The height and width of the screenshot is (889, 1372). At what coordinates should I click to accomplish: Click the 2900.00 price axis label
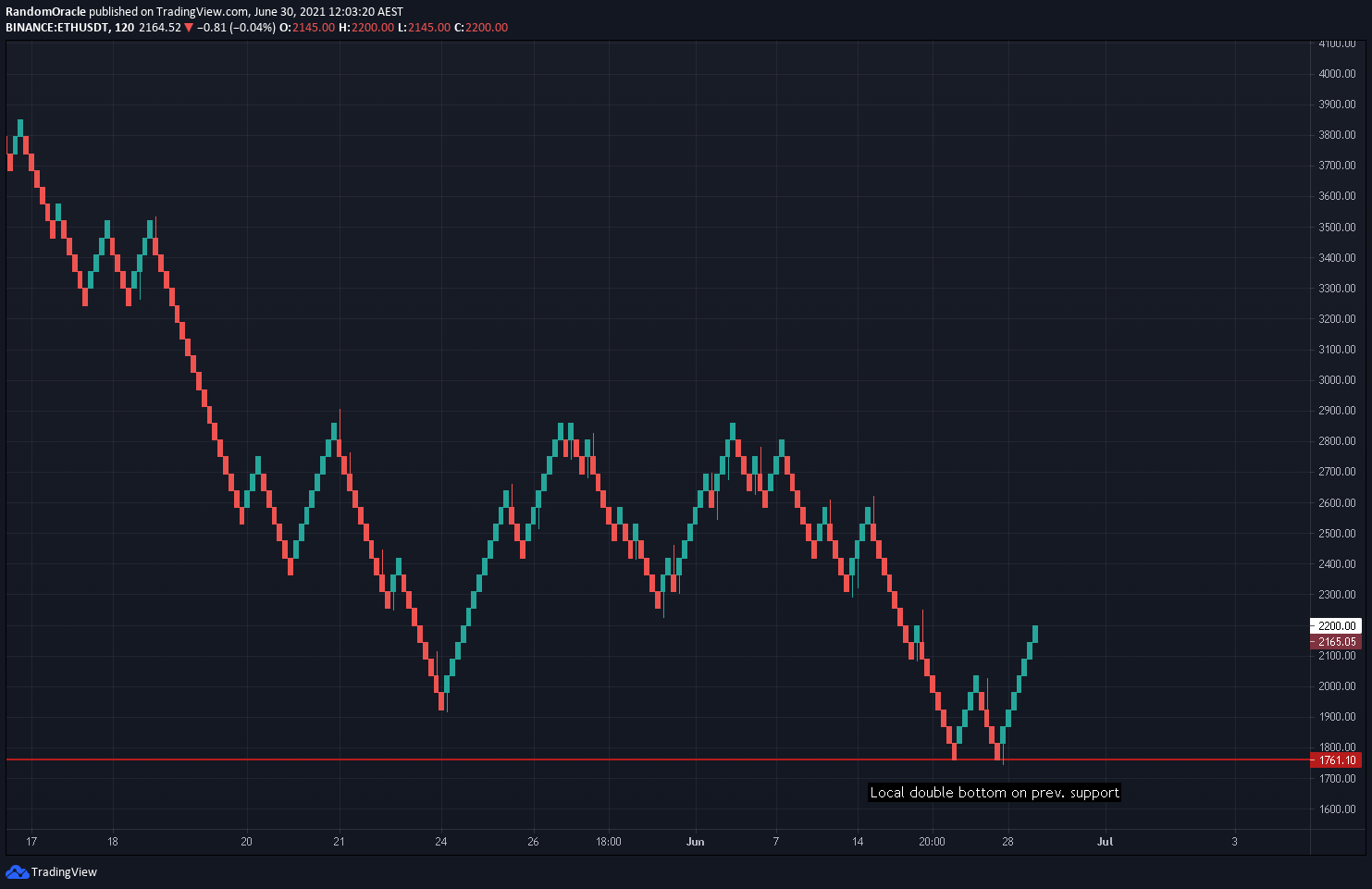click(1337, 411)
